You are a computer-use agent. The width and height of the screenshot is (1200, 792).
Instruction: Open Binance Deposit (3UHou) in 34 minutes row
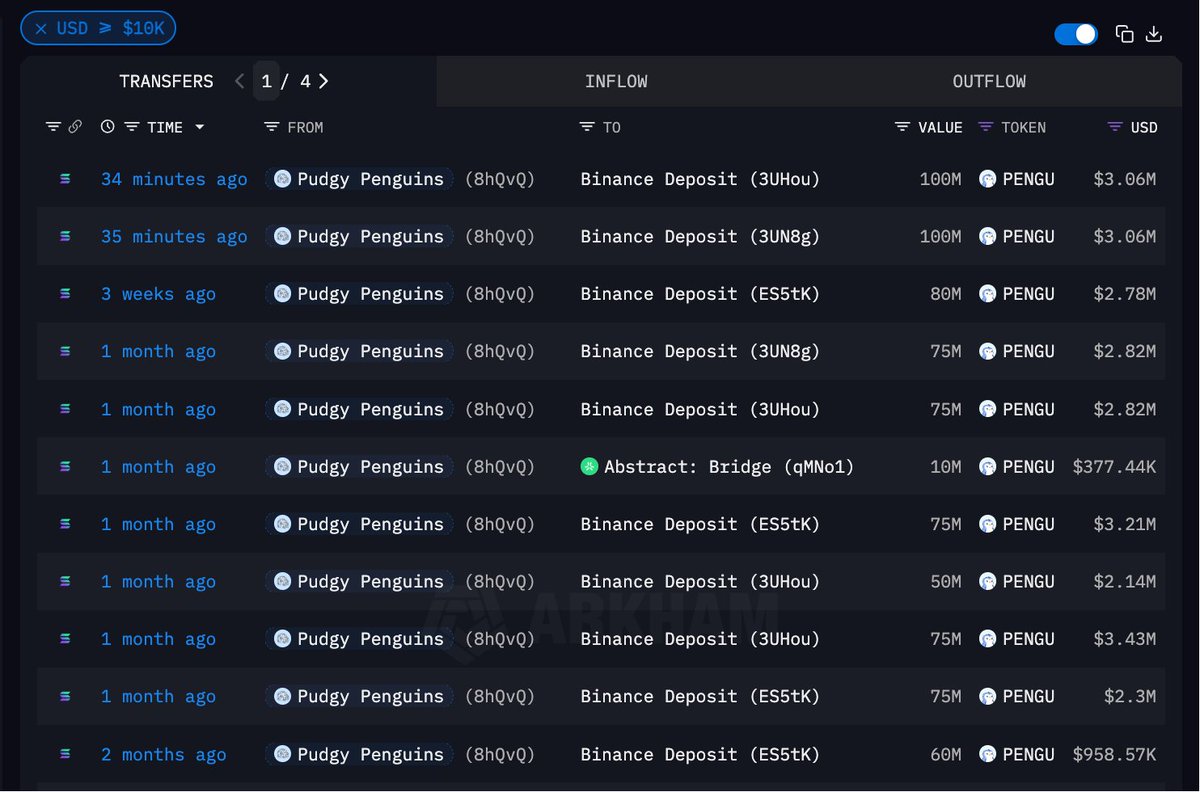[x=700, y=179]
